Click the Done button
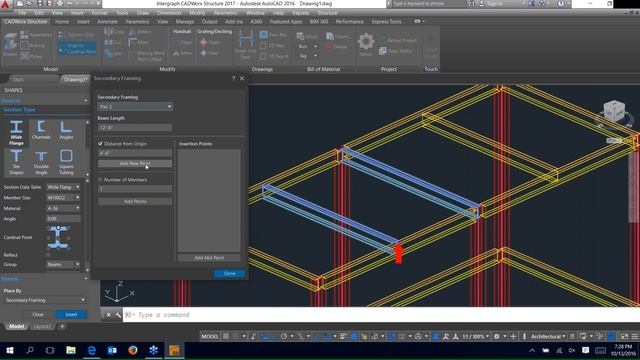Viewport: 640px width, 360px height. [229, 273]
